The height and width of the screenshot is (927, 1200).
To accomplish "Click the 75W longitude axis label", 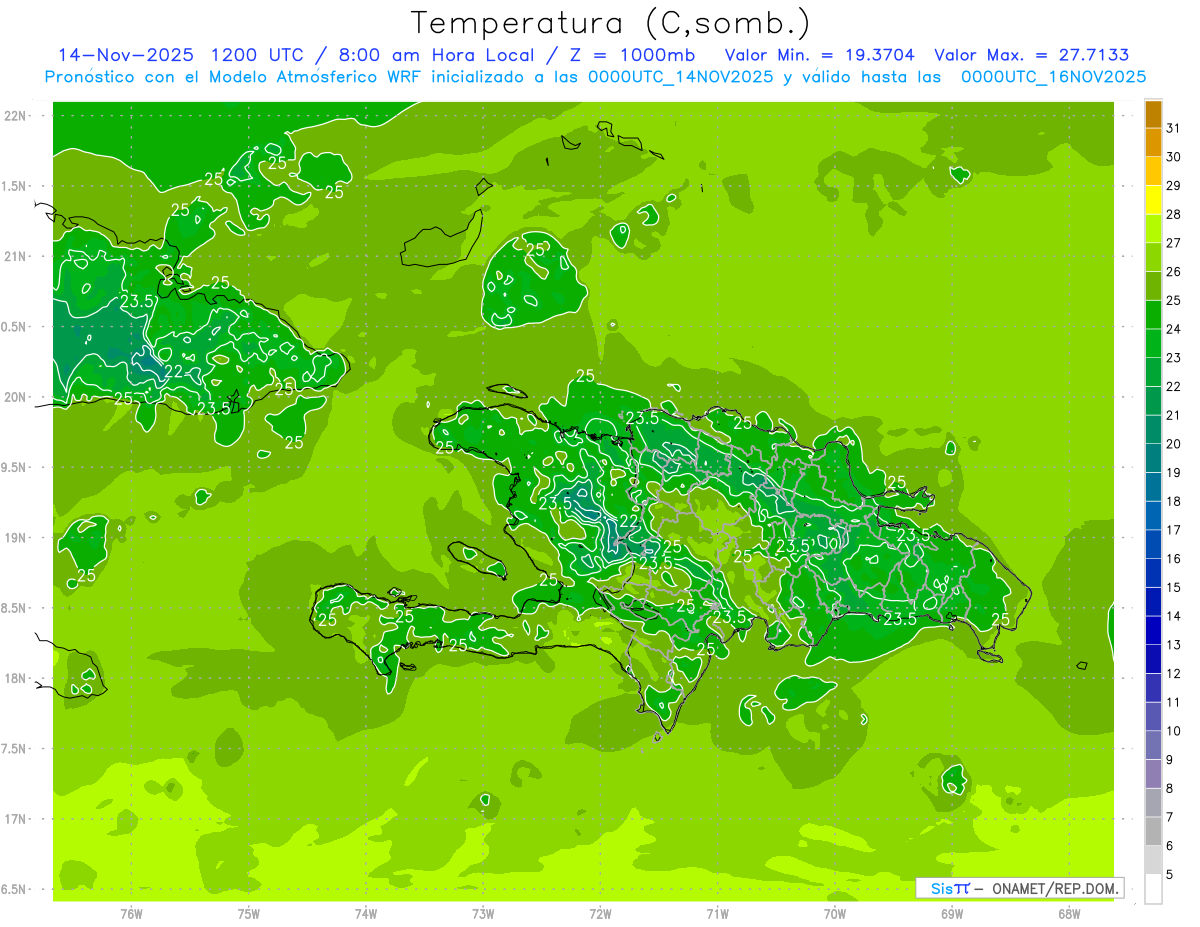I will pyautogui.click(x=249, y=914).
